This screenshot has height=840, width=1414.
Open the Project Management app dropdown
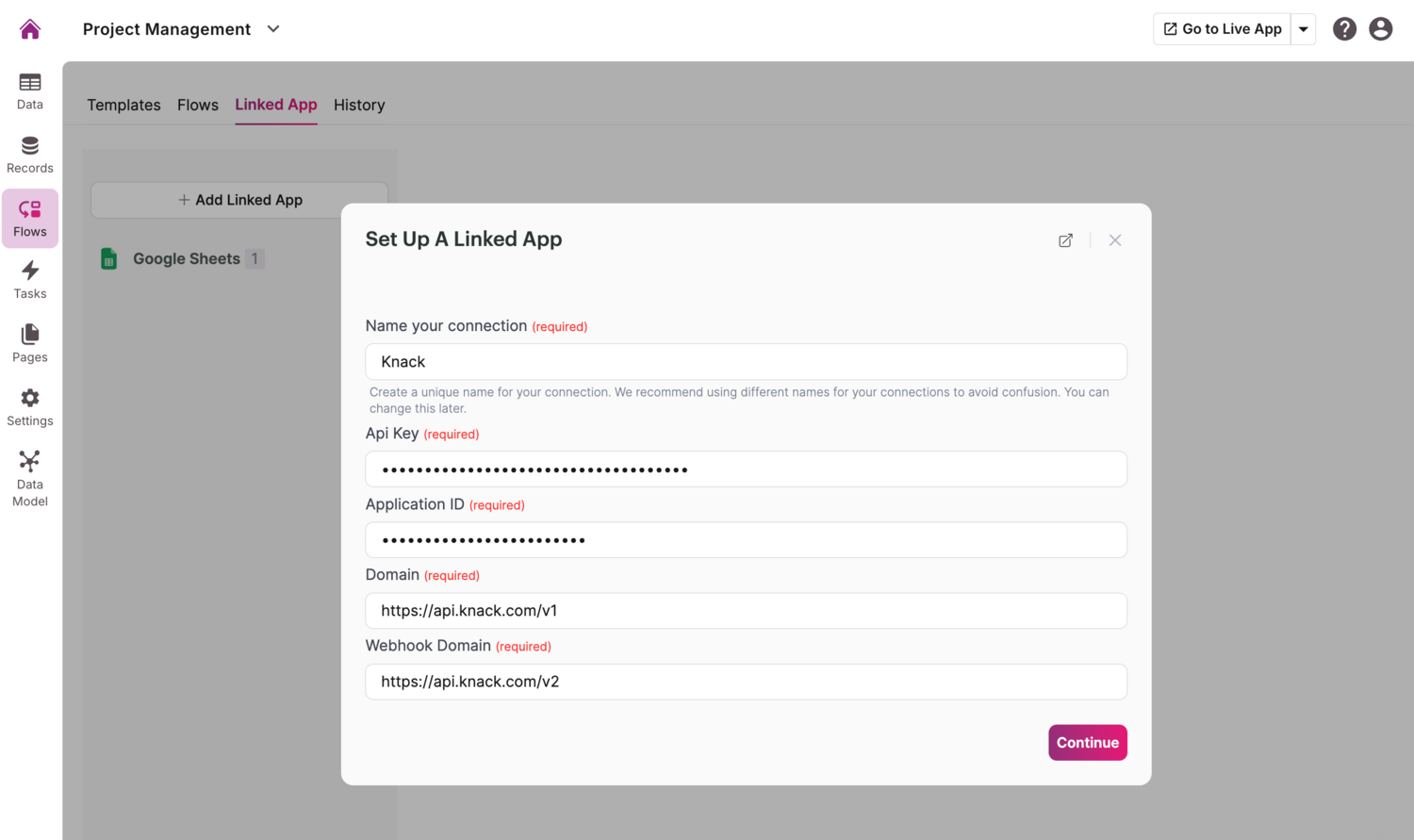tap(272, 29)
